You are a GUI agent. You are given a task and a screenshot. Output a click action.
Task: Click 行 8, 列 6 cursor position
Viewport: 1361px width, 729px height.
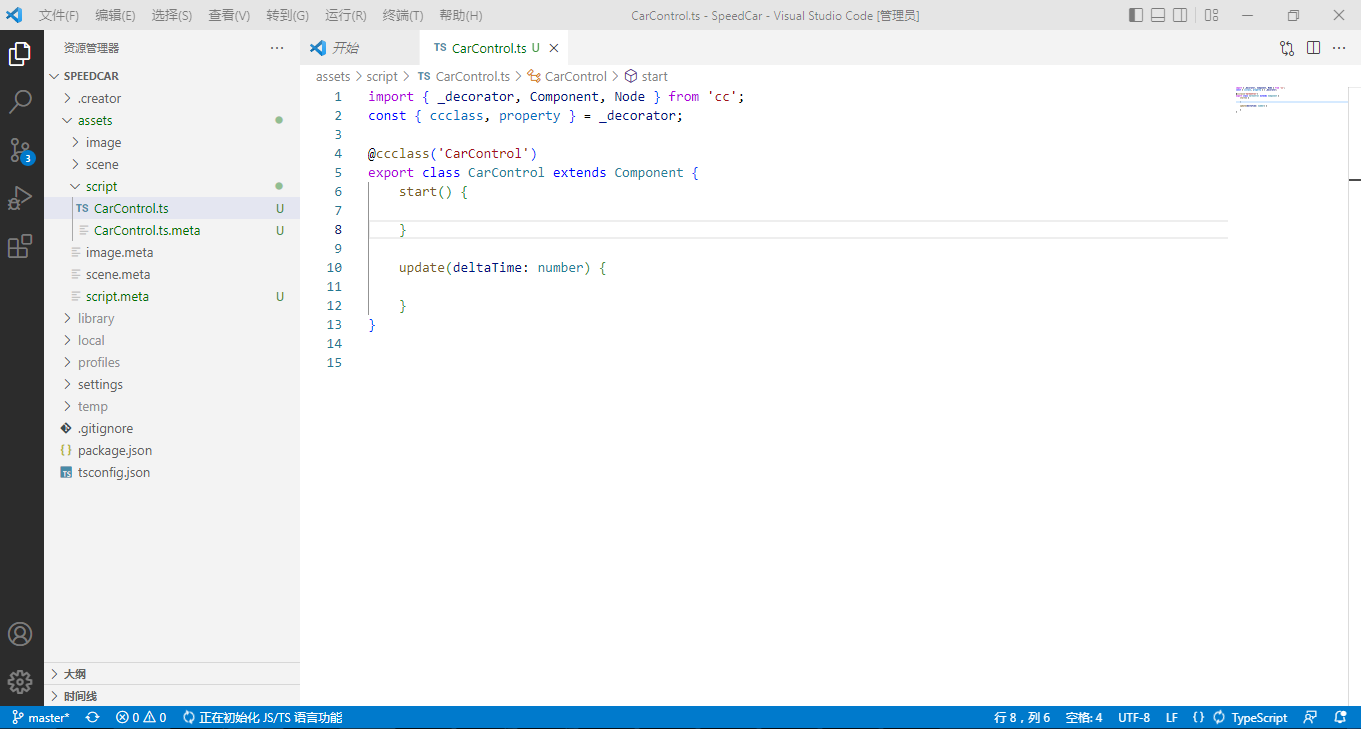pos(1022,718)
